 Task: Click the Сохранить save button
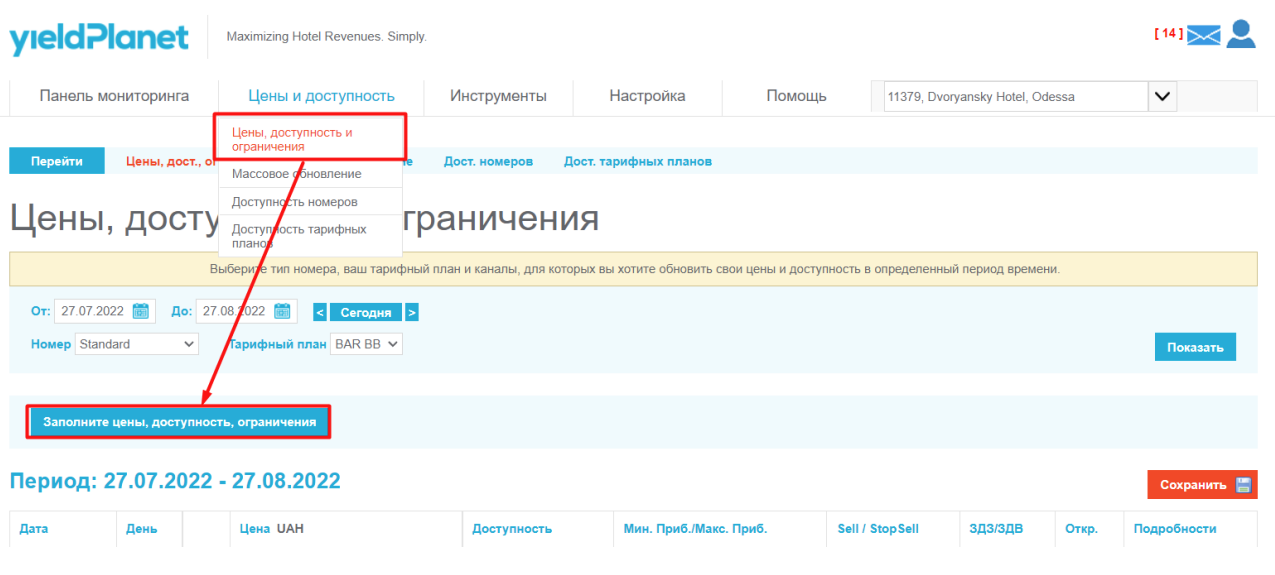(x=1202, y=485)
